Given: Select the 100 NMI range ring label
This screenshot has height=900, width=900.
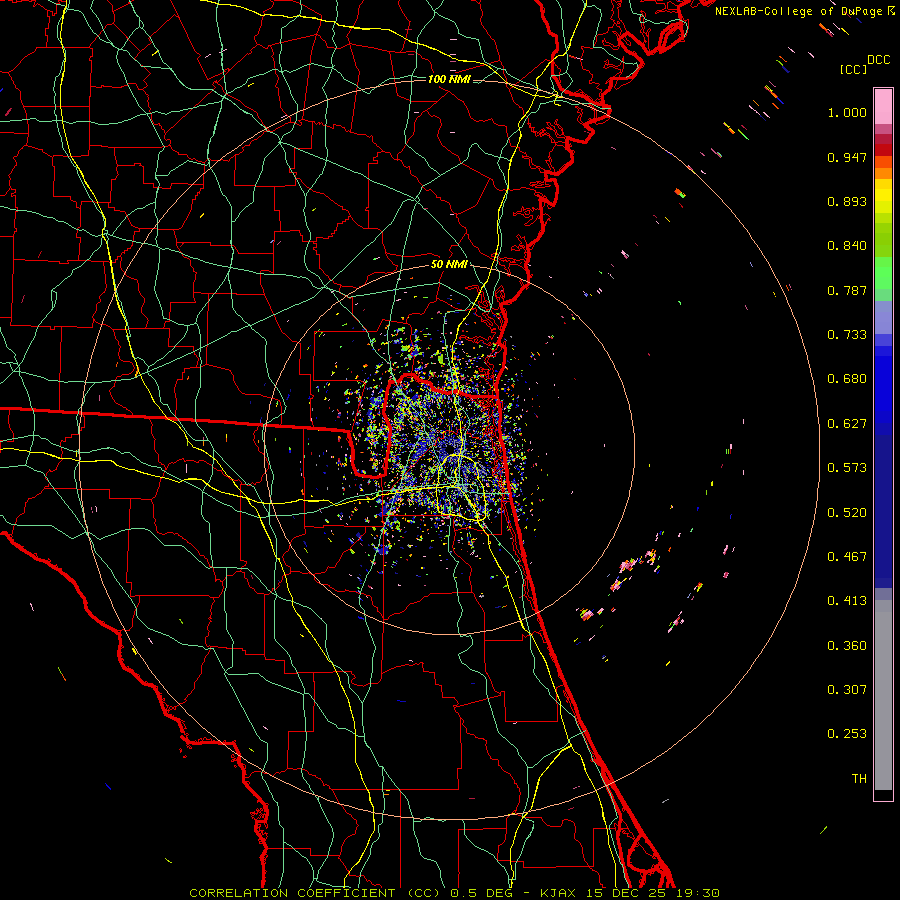Looking at the screenshot, I should click(x=449, y=79).
